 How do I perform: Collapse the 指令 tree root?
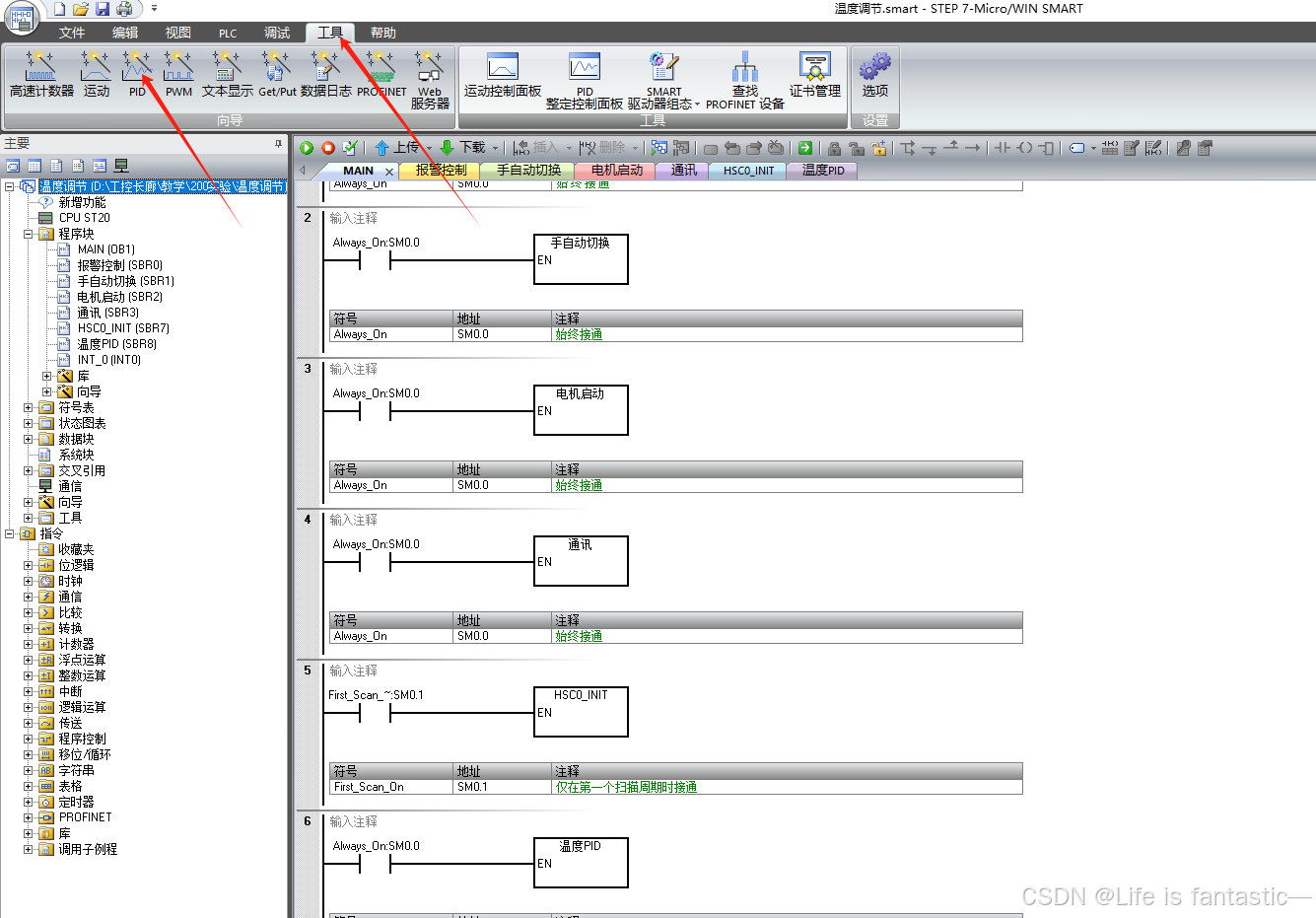point(9,533)
